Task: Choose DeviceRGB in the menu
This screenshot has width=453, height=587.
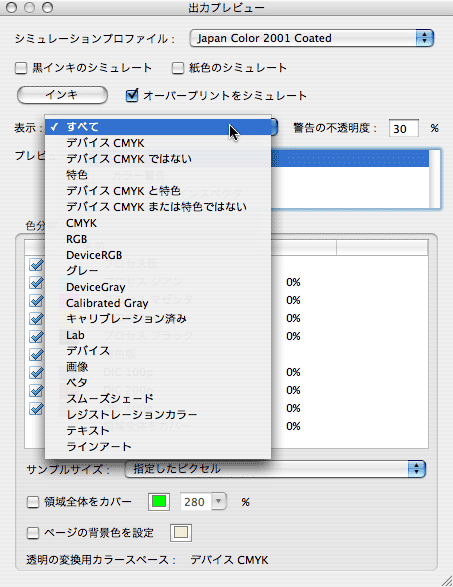Action: click(x=158, y=255)
